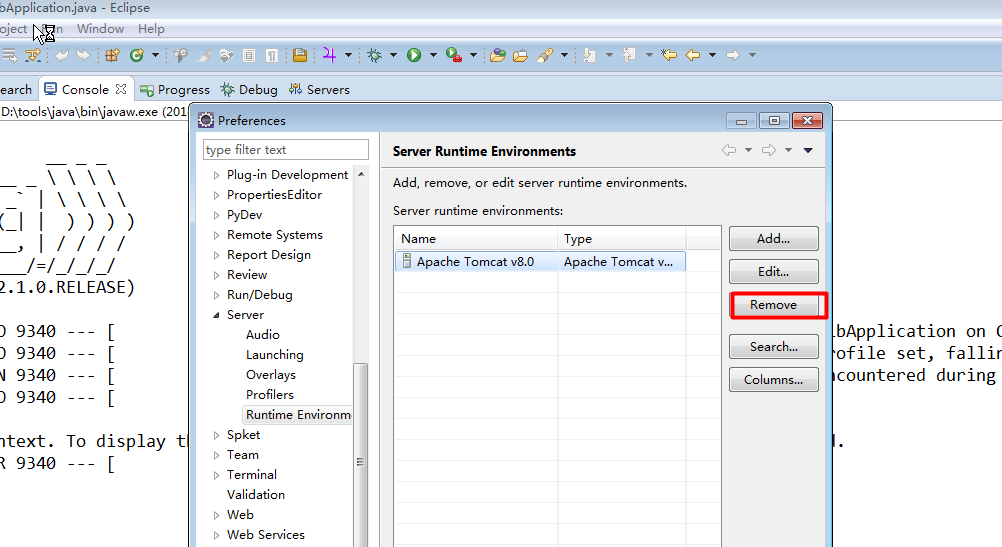Image resolution: width=1002 pixels, height=547 pixels.
Task: Click the Undo arrow in the toolbar
Action: (62, 55)
